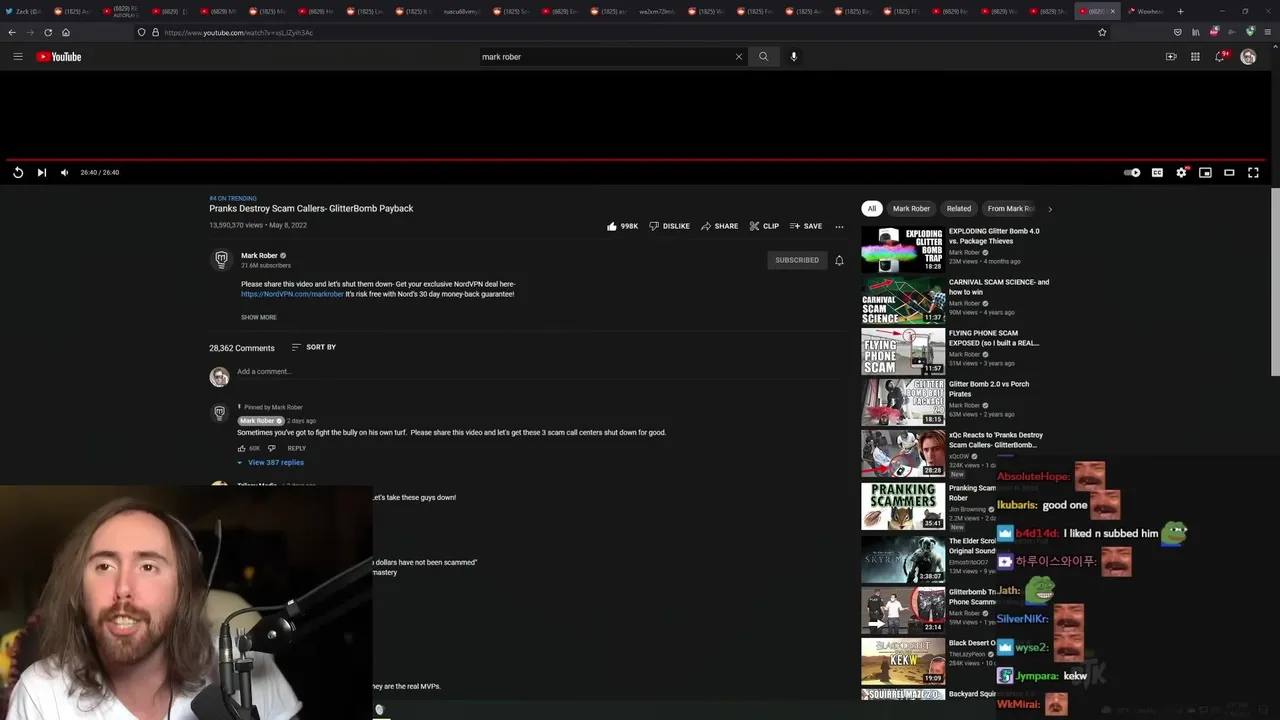Create a clip with the Clip button
Screen dimensions: 1280x720
764,226
